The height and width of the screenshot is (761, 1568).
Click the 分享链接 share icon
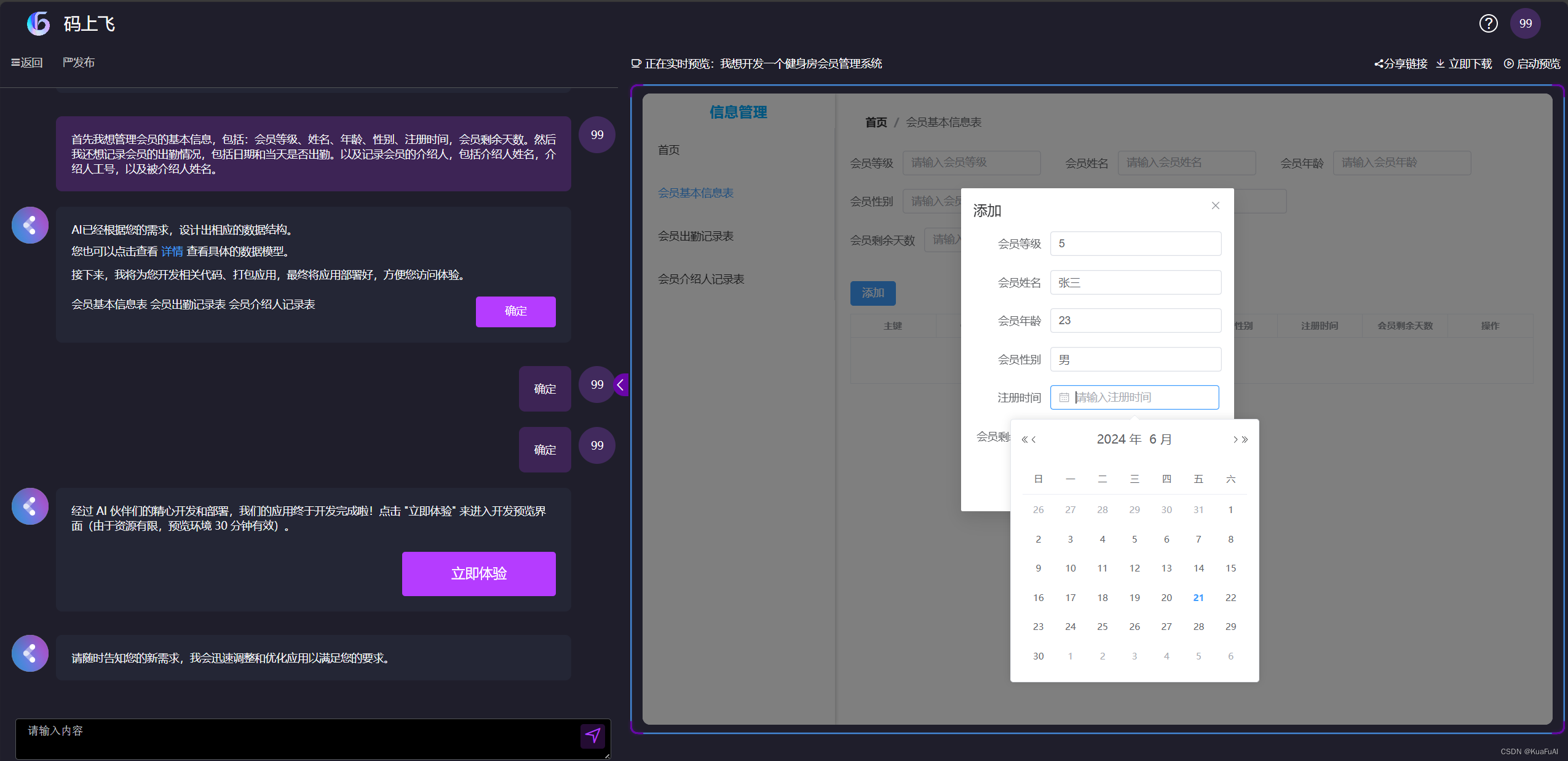[x=1379, y=64]
